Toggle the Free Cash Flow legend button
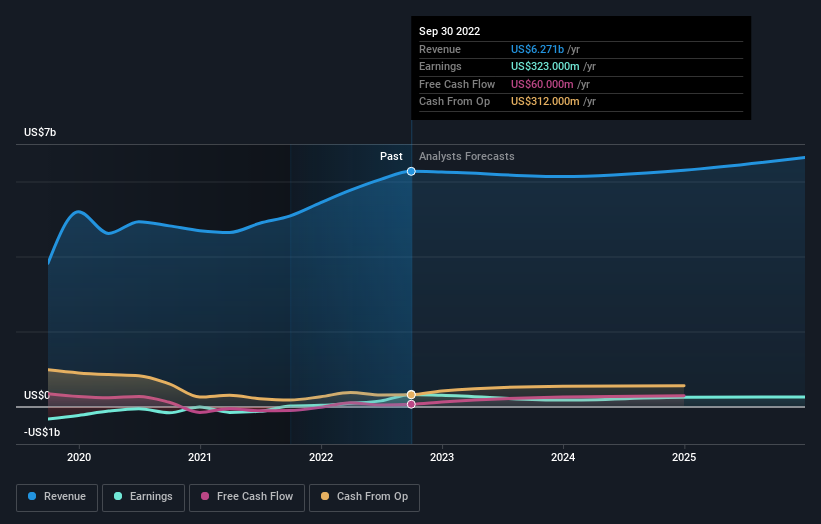The height and width of the screenshot is (524, 821). click(x=247, y=497)
